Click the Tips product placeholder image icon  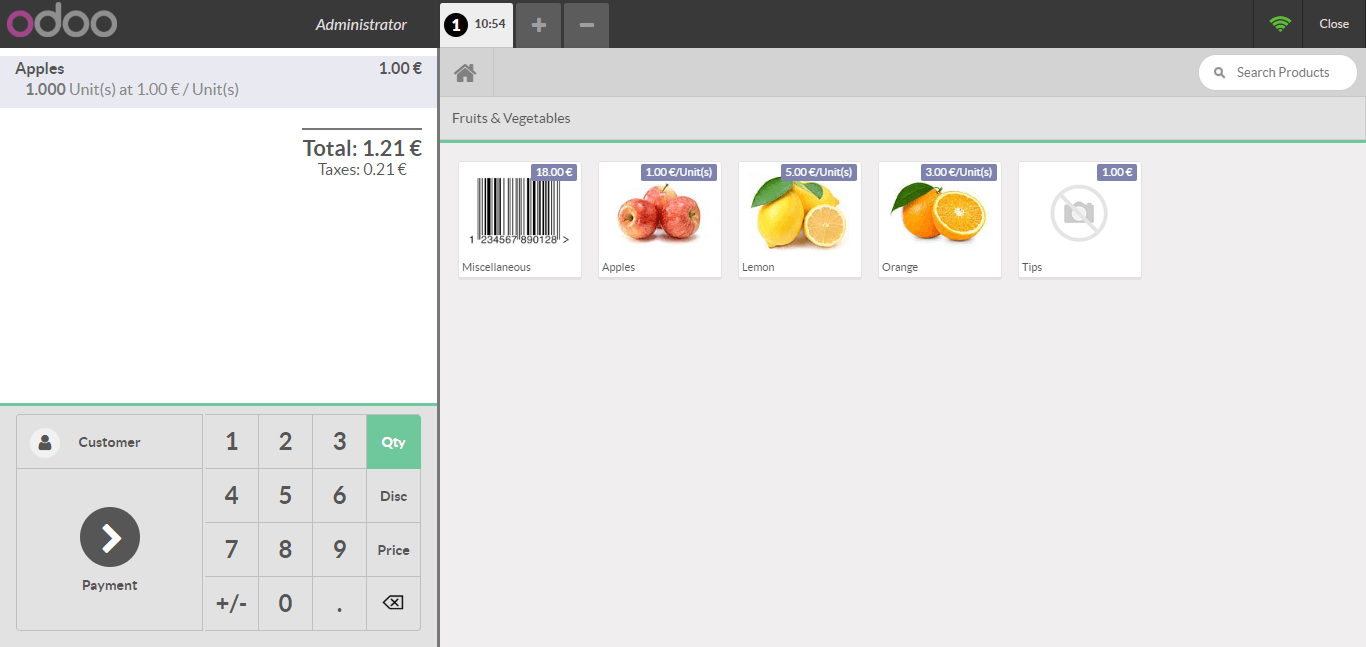pyautogui.click(x=1079, y=212)
